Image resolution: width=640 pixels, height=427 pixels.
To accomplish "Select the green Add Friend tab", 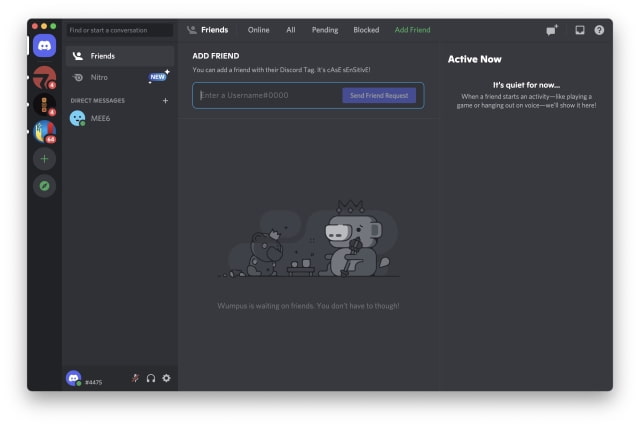I will (x=412, y=30).
